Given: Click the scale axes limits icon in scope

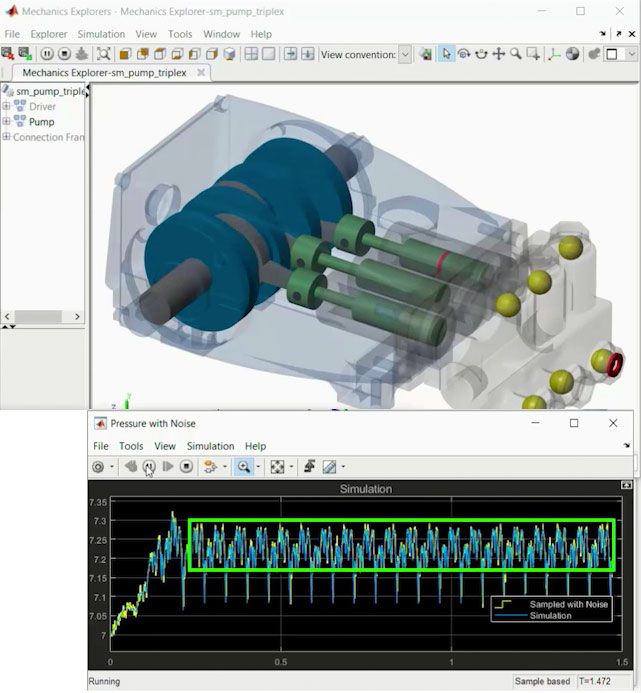Looking at the screenshot, I should (x=278, y=466).
